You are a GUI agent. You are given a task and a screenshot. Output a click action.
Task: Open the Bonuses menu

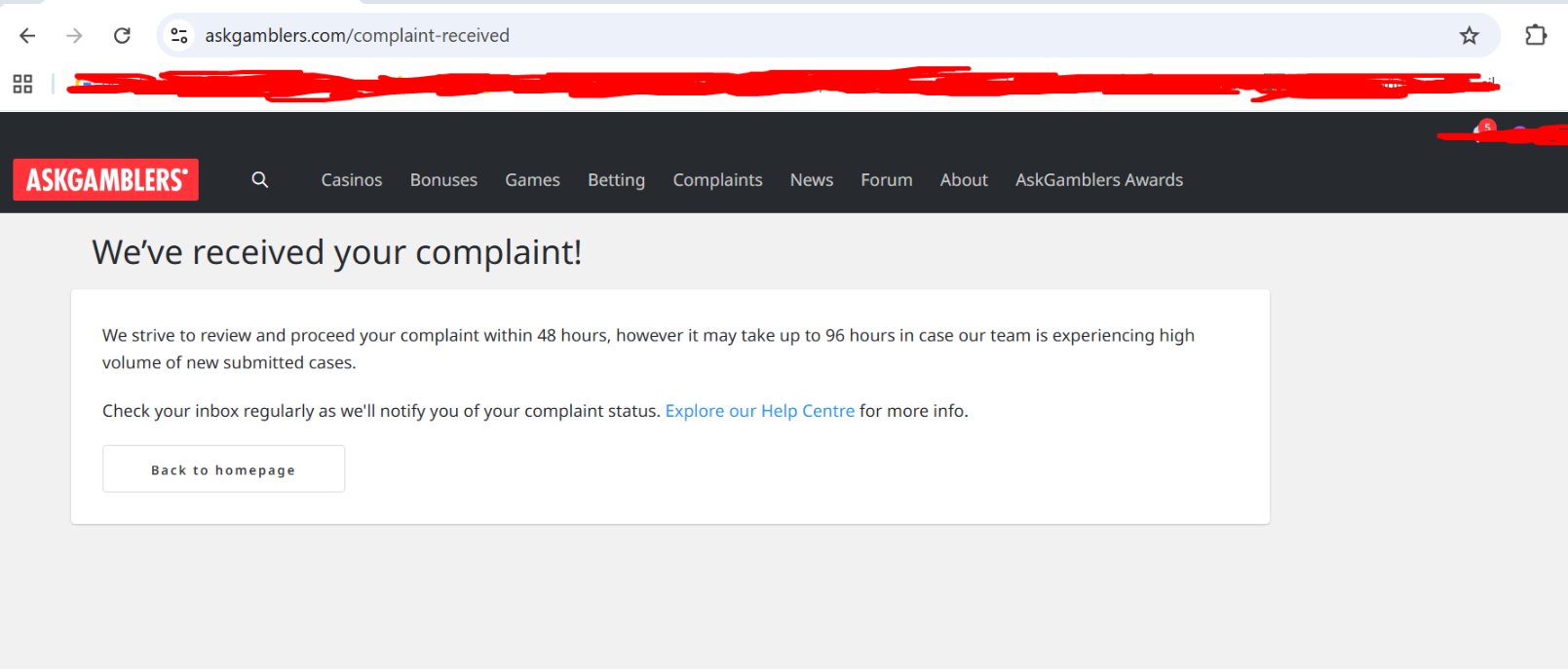[443, 180]
